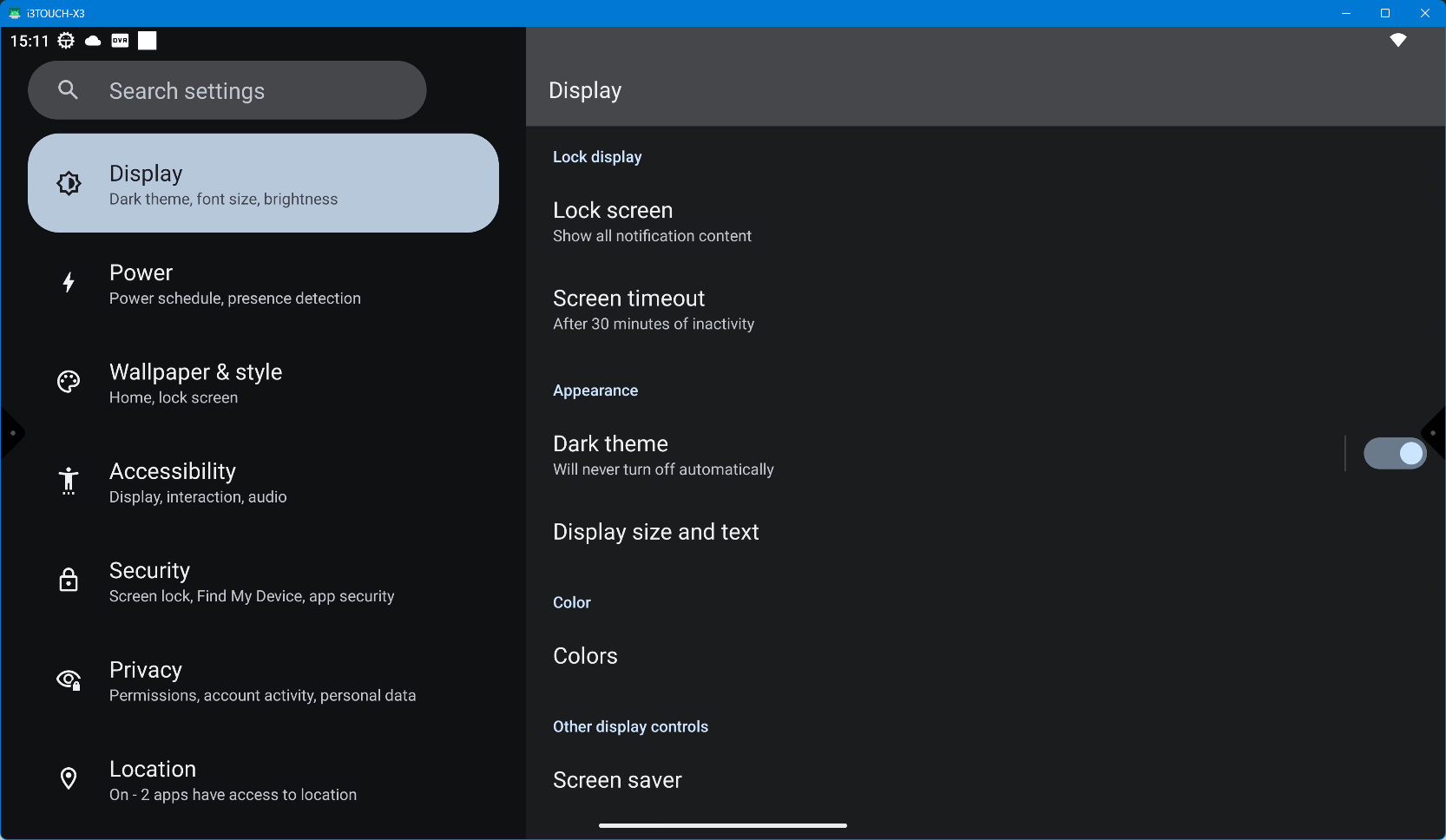1446x840 pixels.
Task: Click the magnifier icon in search bar
Action: pyautogui.click(x=69, y=90)
